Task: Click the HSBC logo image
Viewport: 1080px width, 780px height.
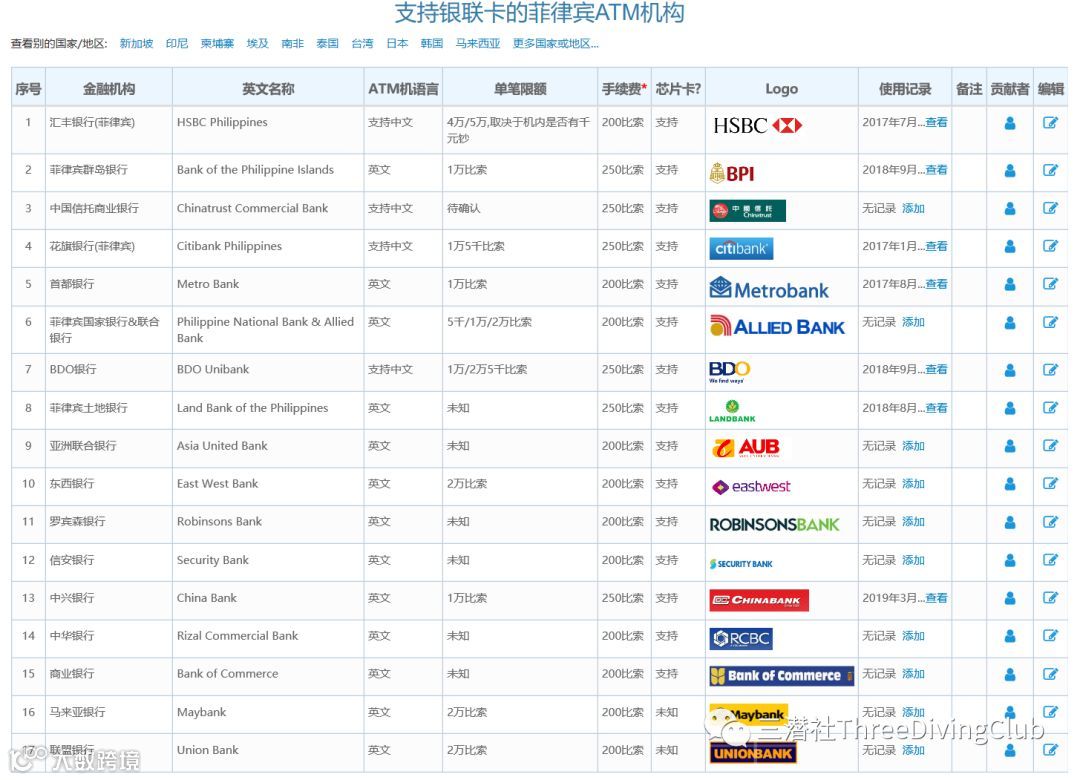Action: point(758,125)
